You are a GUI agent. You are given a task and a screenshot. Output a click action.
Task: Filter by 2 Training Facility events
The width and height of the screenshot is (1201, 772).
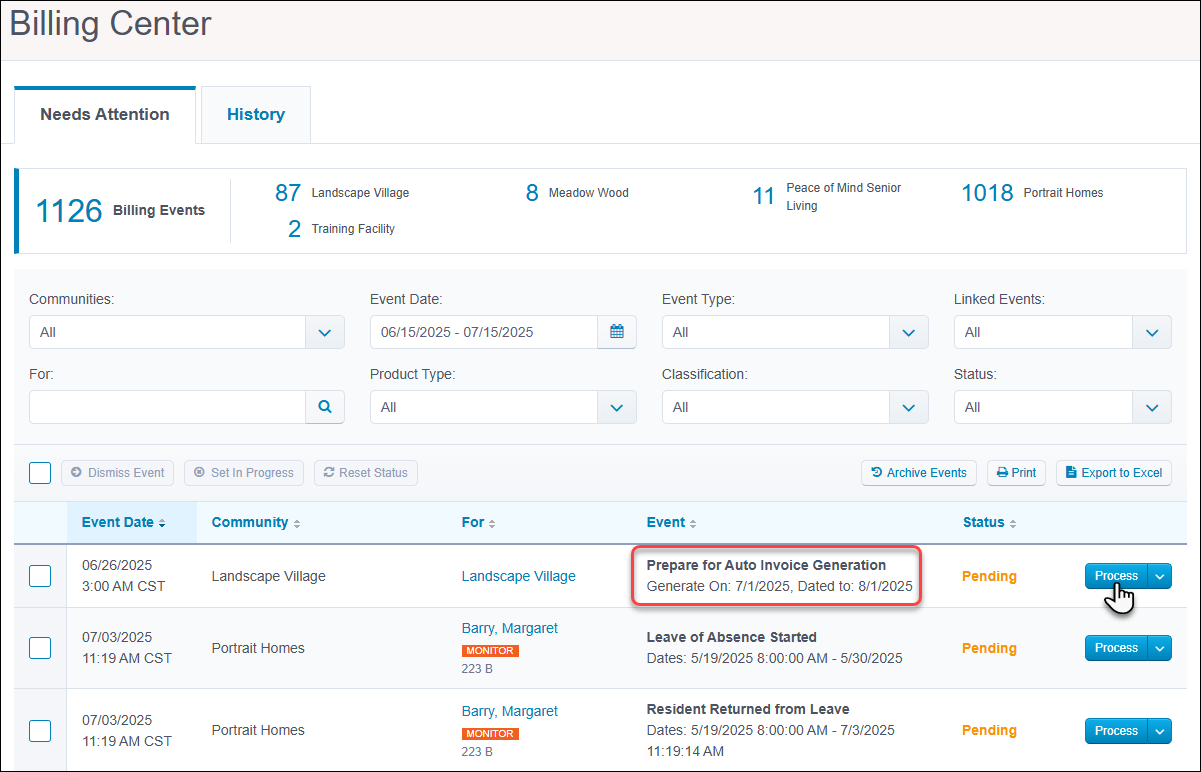coord(341,229)
